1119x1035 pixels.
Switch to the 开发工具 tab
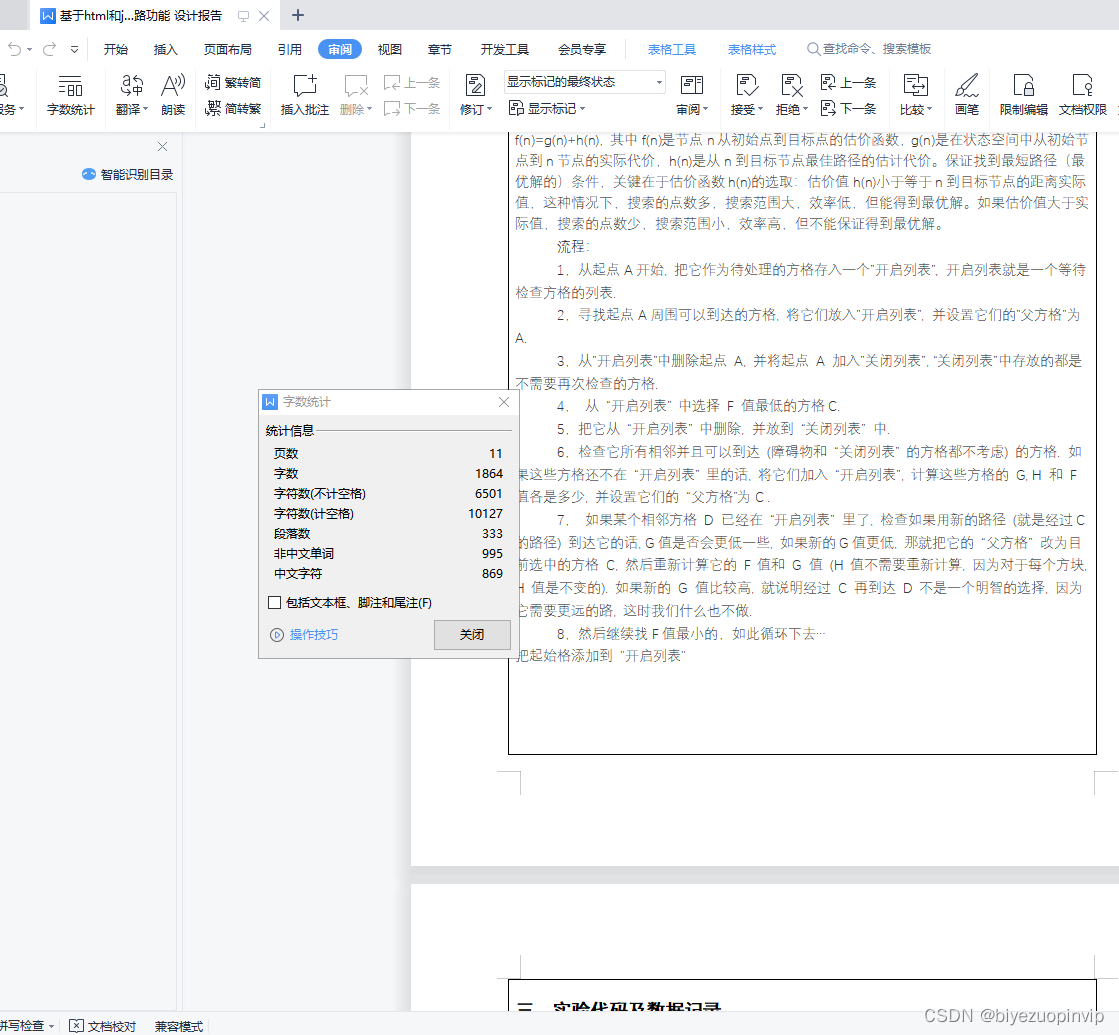click(x=505, y=49)
